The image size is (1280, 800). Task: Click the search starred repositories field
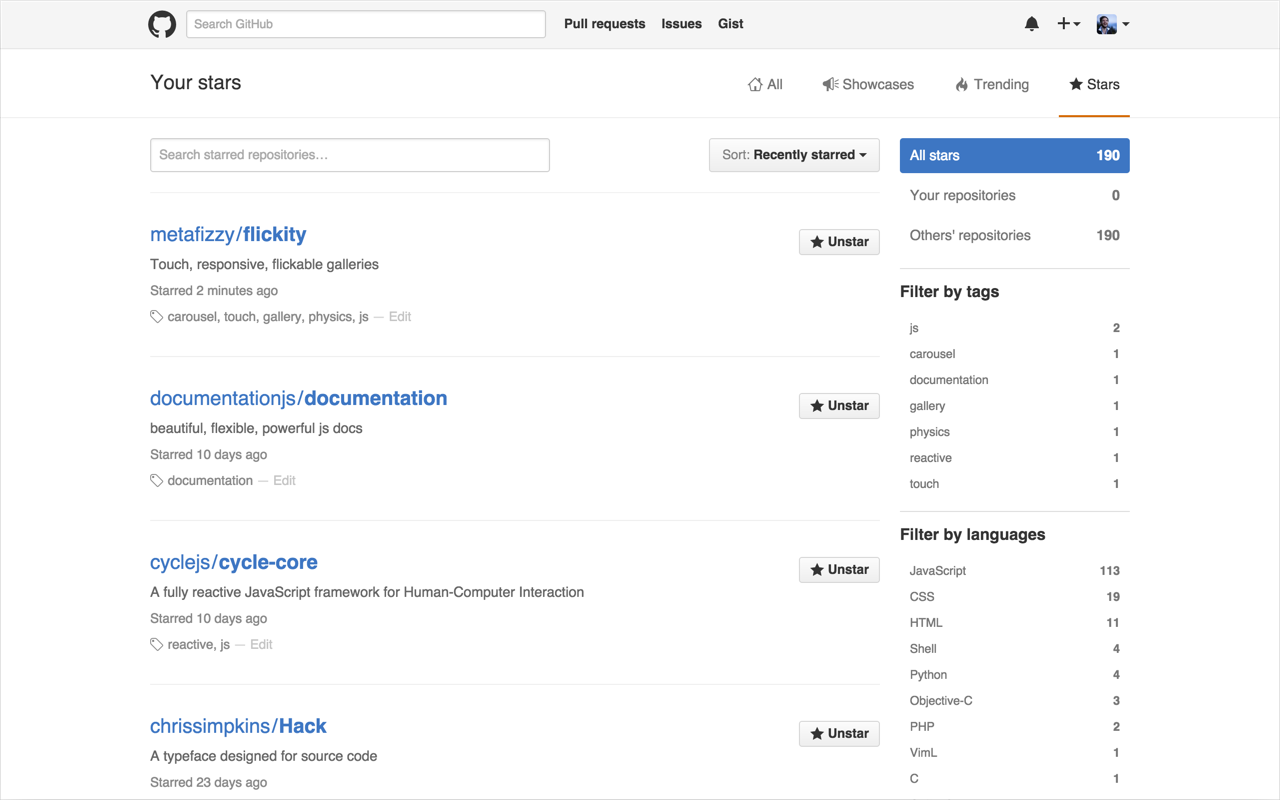pos(349,155)
